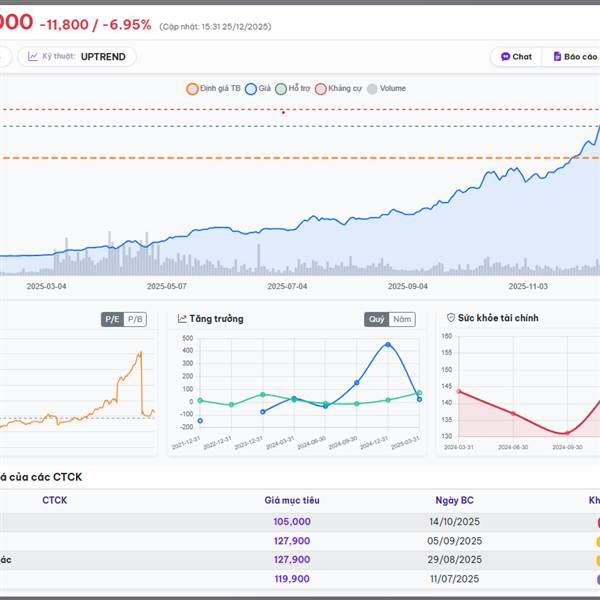Toggle the Kháng cự resistance legend item
Viewport: 600px width, 600px height.
[x=339, y=88]
